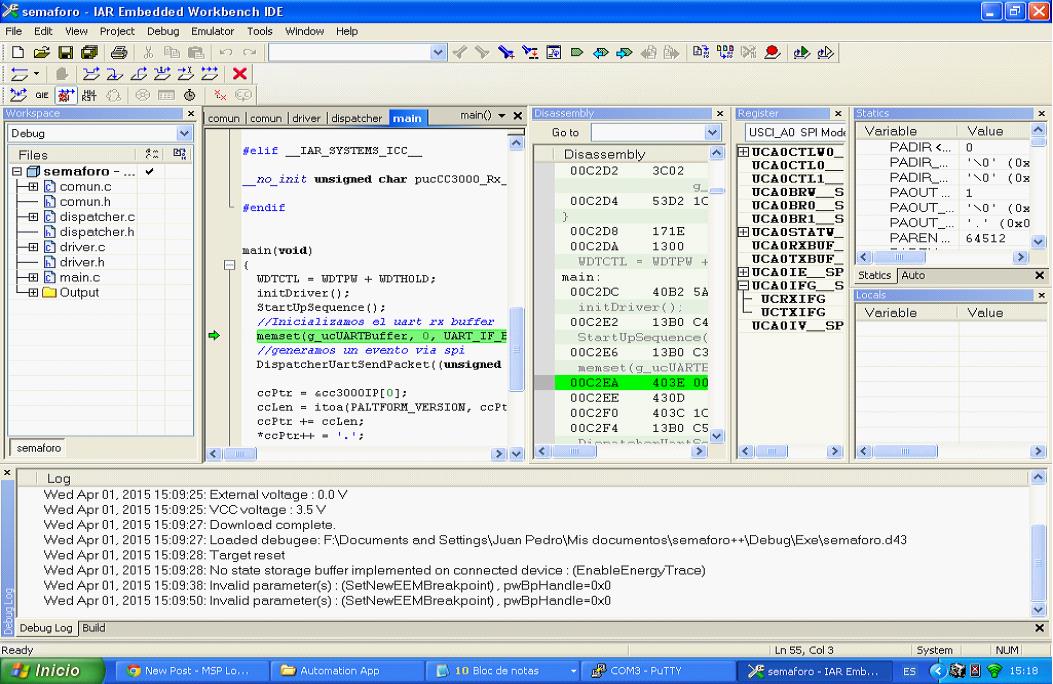The height and width of the screenshot is (684, 1053).
Task: Toggle breakpoint with the red dot icon
Action: pyautogui.click(x=772, y=52)
